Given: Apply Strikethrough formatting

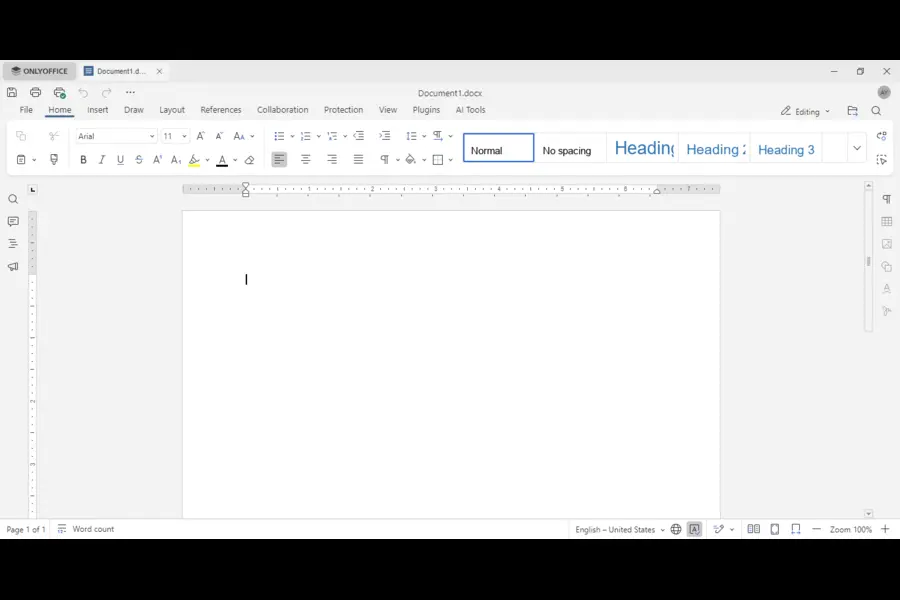Looking at the screenshot, I should (x=139, y=160).
